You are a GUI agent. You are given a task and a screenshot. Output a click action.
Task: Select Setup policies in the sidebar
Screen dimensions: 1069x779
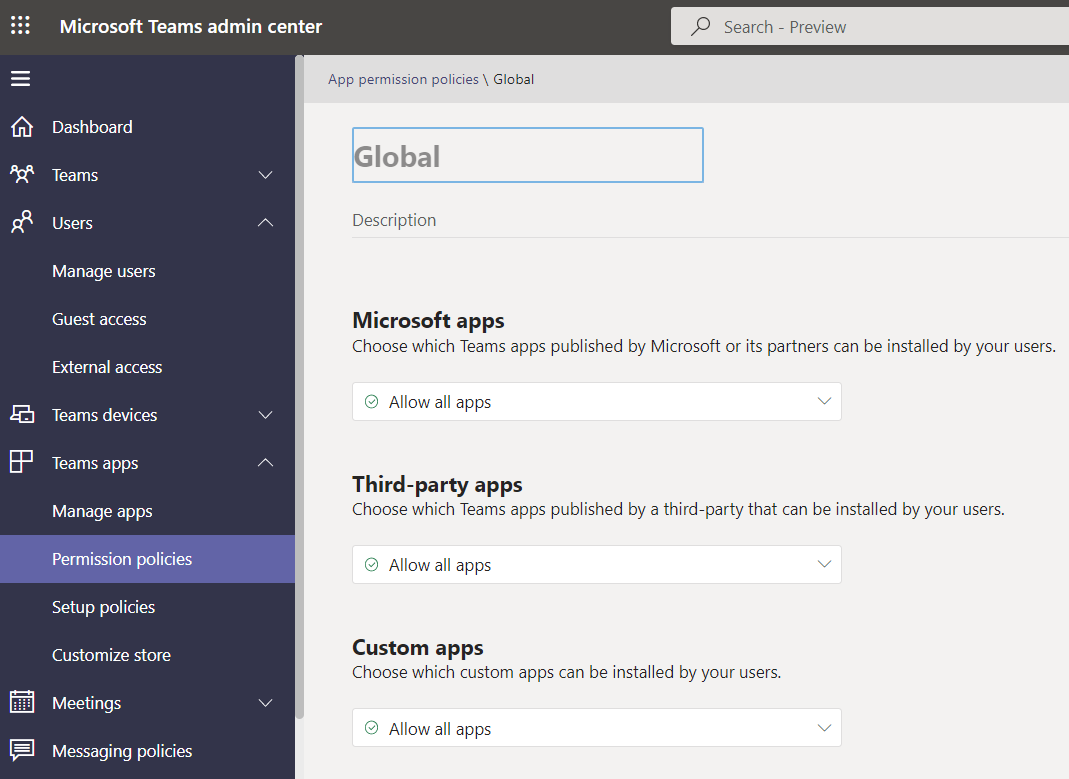point(103,607)
